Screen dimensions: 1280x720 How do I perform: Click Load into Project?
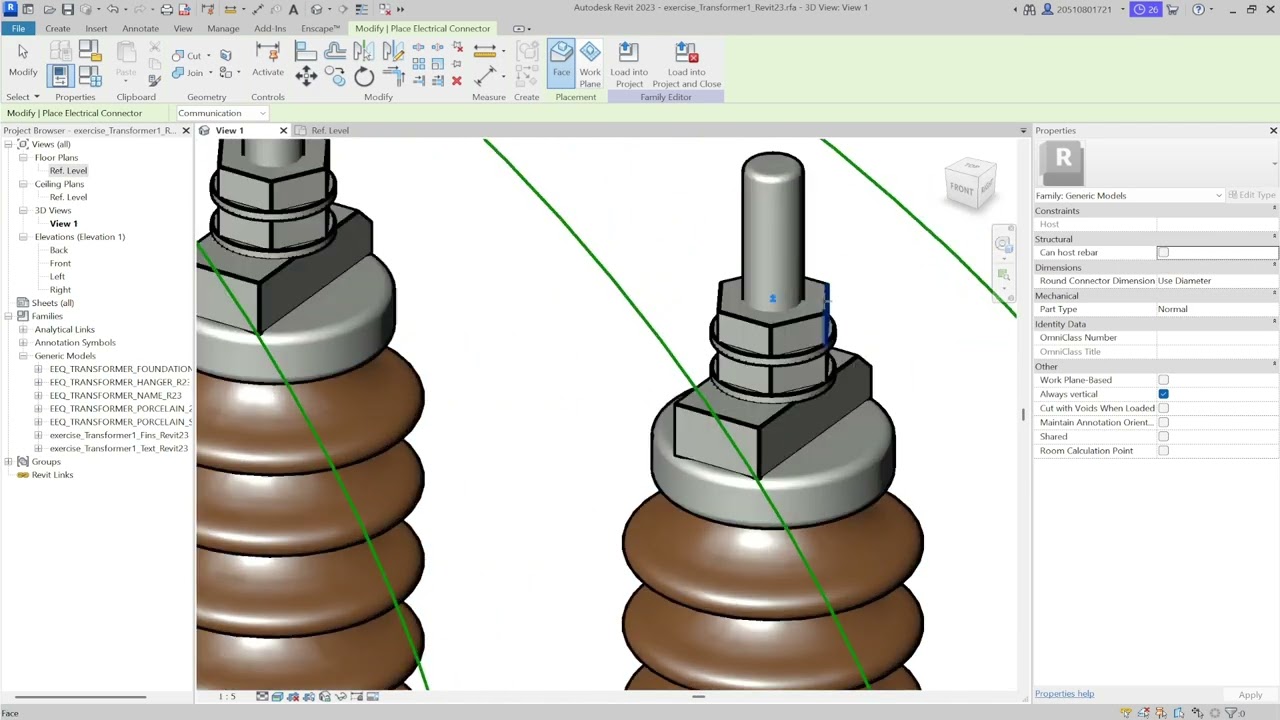point(629,65)
